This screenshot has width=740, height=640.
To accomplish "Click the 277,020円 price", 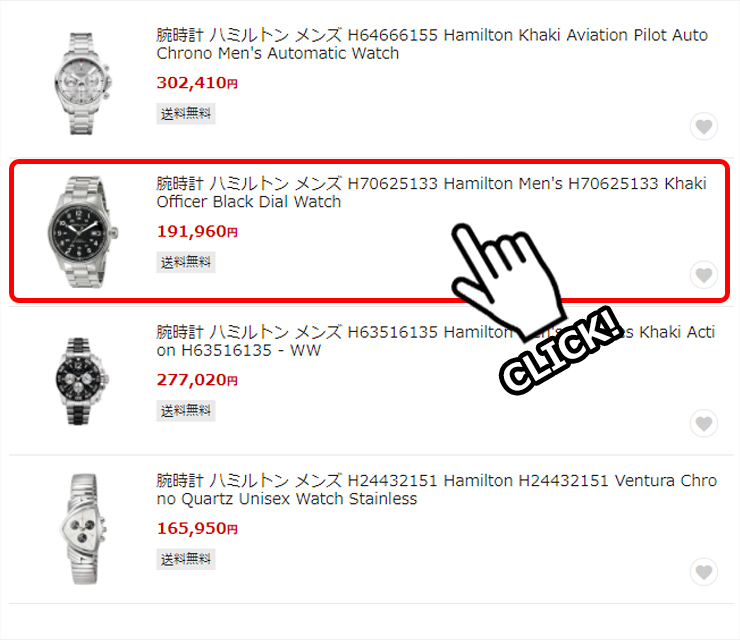I will (197, 380).
